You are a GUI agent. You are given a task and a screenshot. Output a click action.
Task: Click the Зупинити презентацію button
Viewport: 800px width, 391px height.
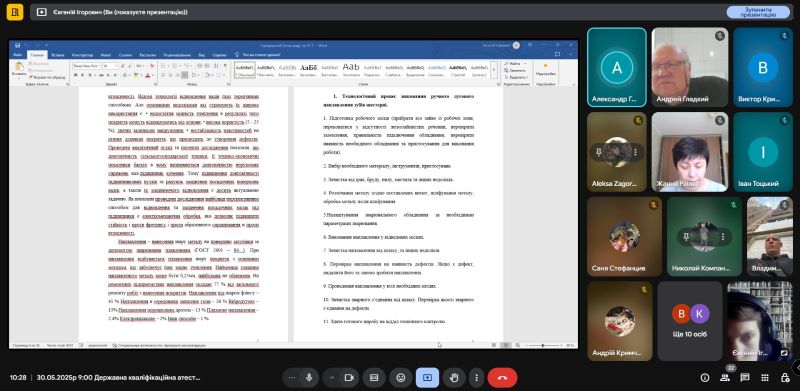coord(758,12)
